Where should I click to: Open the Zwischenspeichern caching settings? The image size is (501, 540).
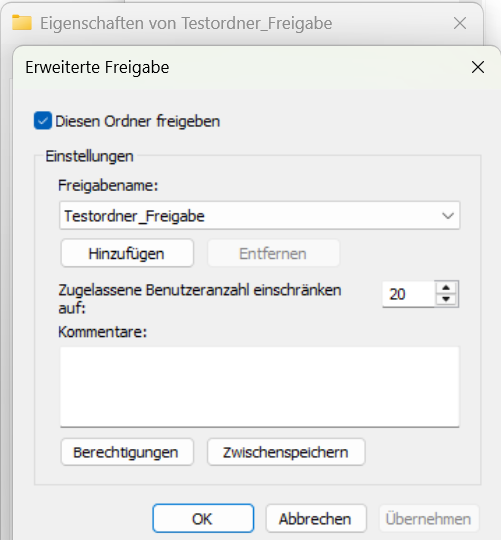point(286,452)
